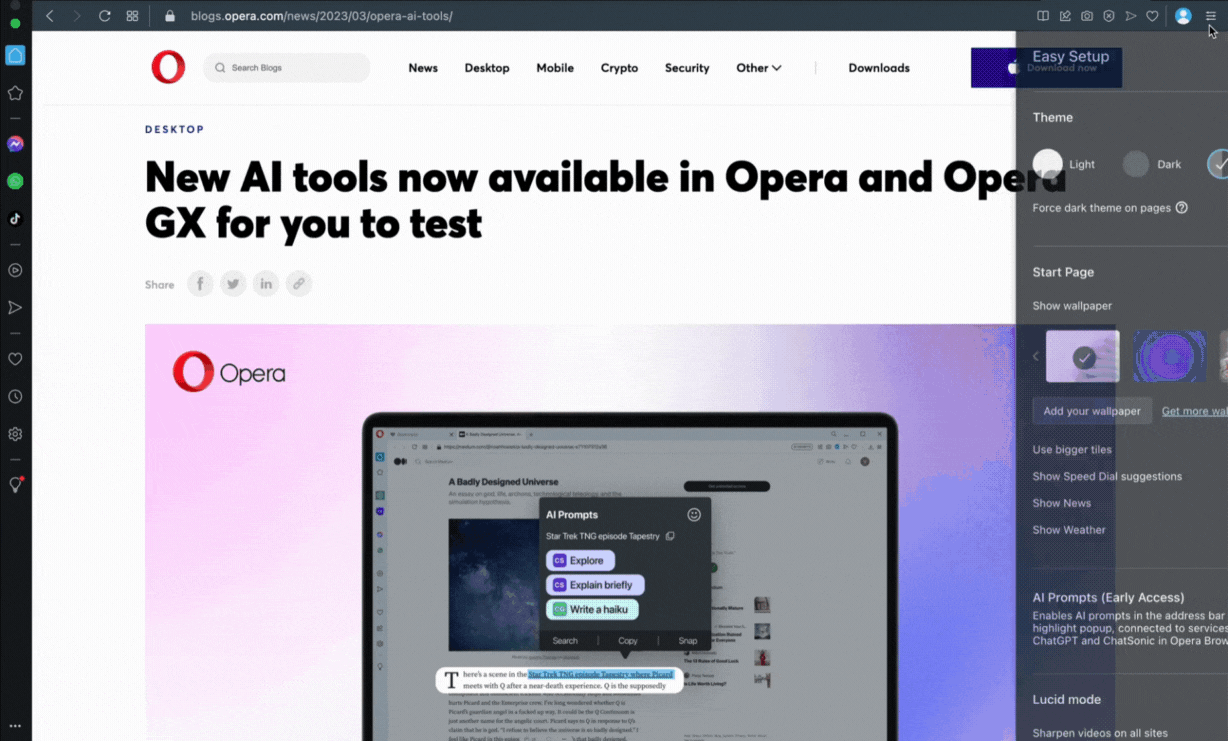Click the Use bigger tiles label

point(1072,450)
